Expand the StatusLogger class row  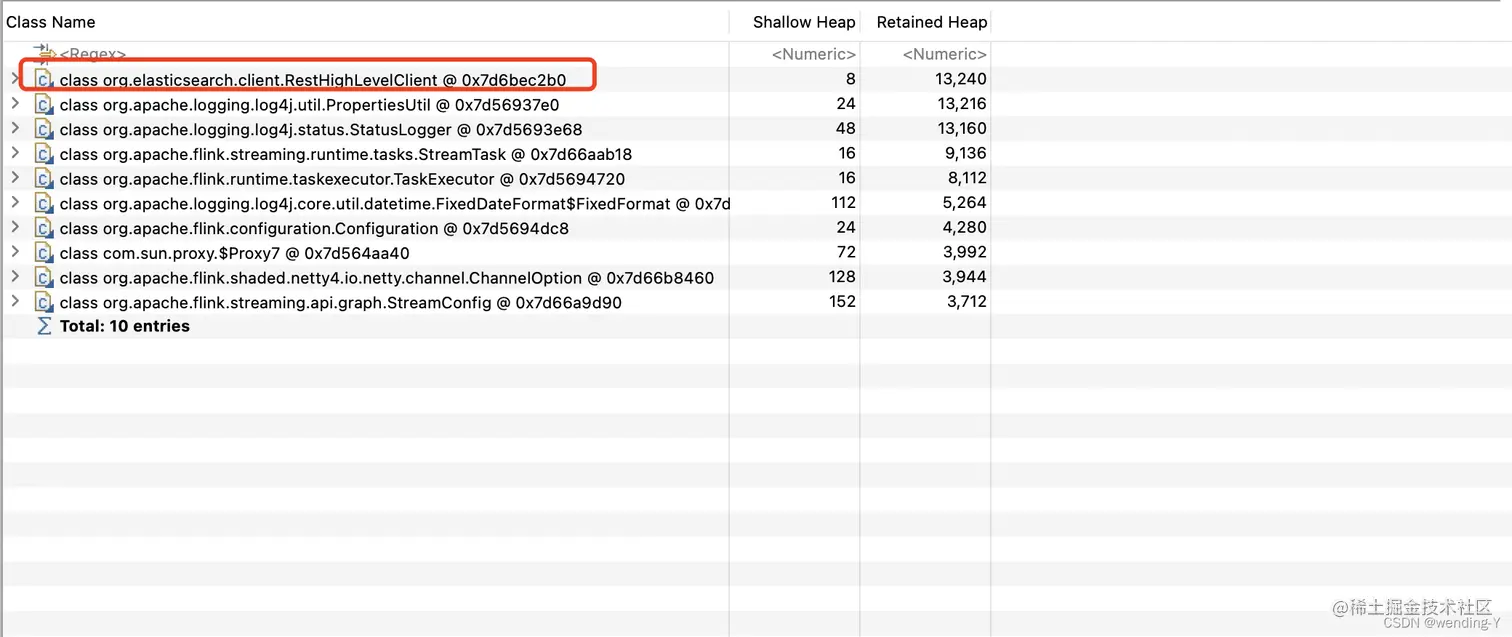[14, 128]
